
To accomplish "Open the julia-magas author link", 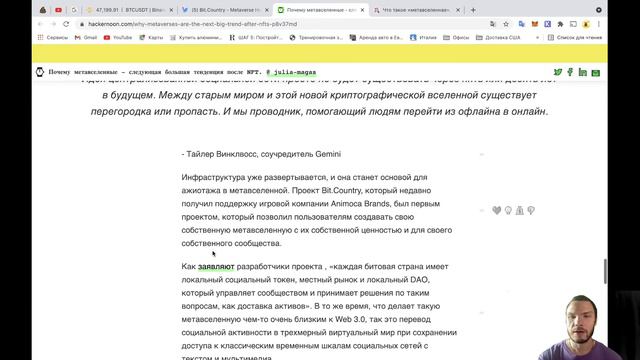I will point(291,72).
